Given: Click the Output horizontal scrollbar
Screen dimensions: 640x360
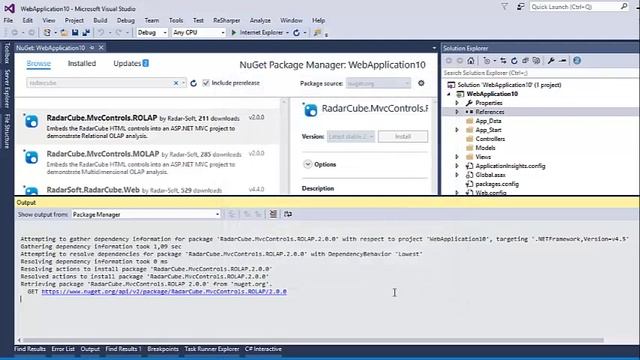Looking at the screenshot, I should click(x=313, y=340).
